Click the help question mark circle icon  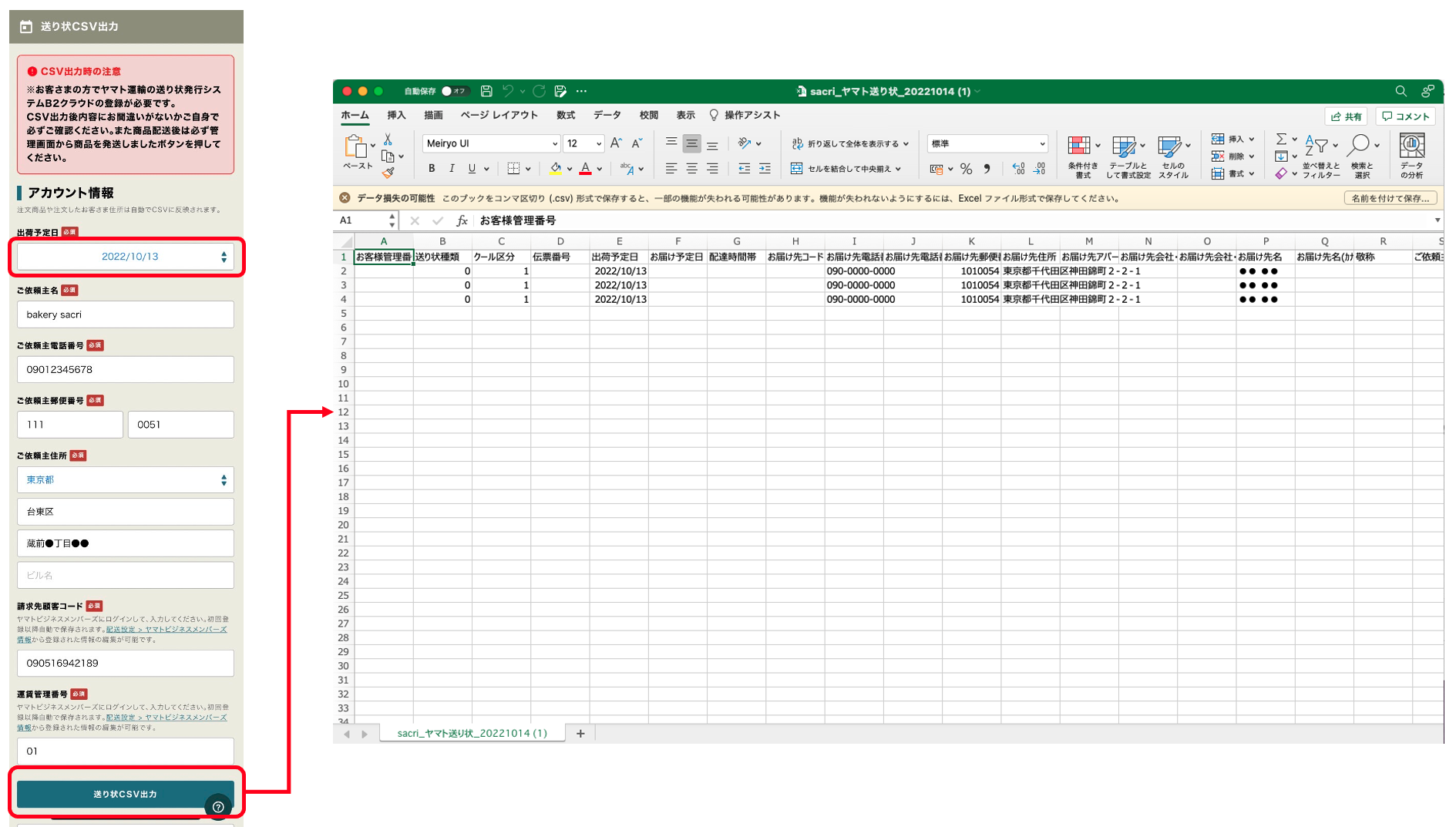pyautogui.click(x=218, y=807)
